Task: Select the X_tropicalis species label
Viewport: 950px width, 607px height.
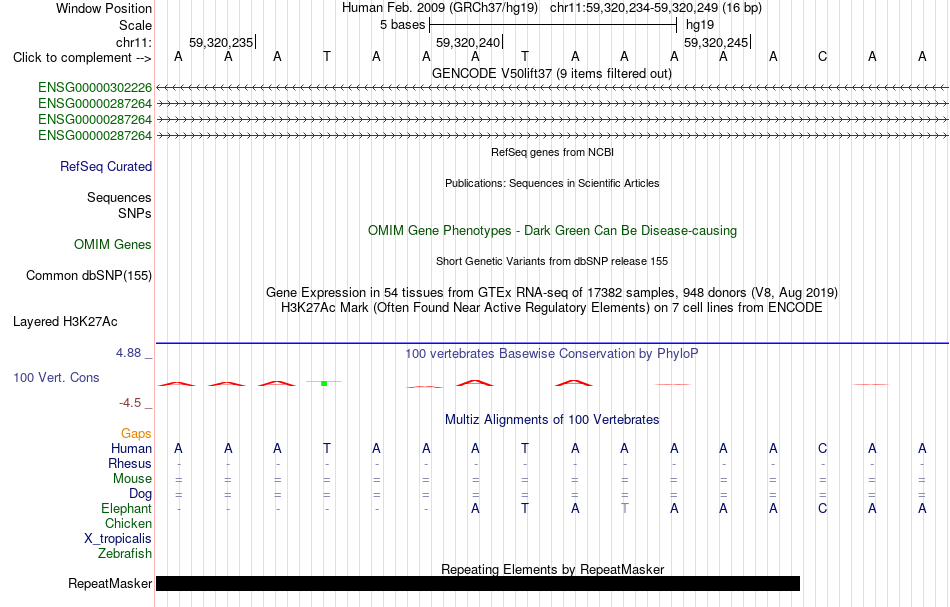Action: pyautogui.click(x=118, y=539)
